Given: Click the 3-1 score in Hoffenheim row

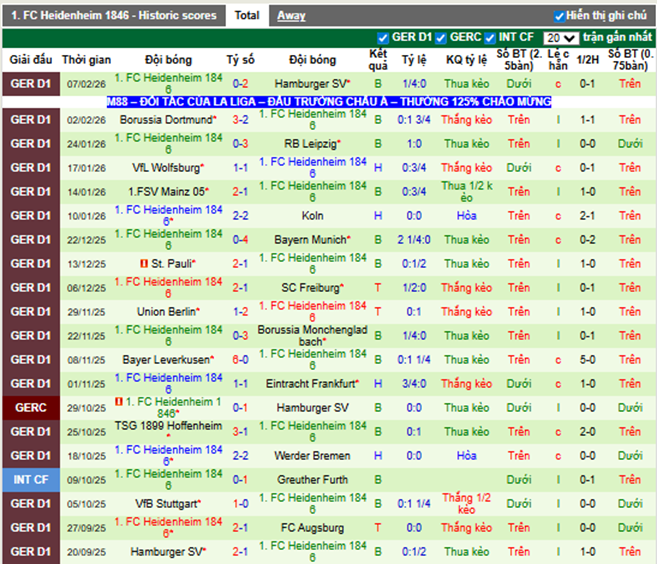Looking at the screenshot, I should point(241,432).
